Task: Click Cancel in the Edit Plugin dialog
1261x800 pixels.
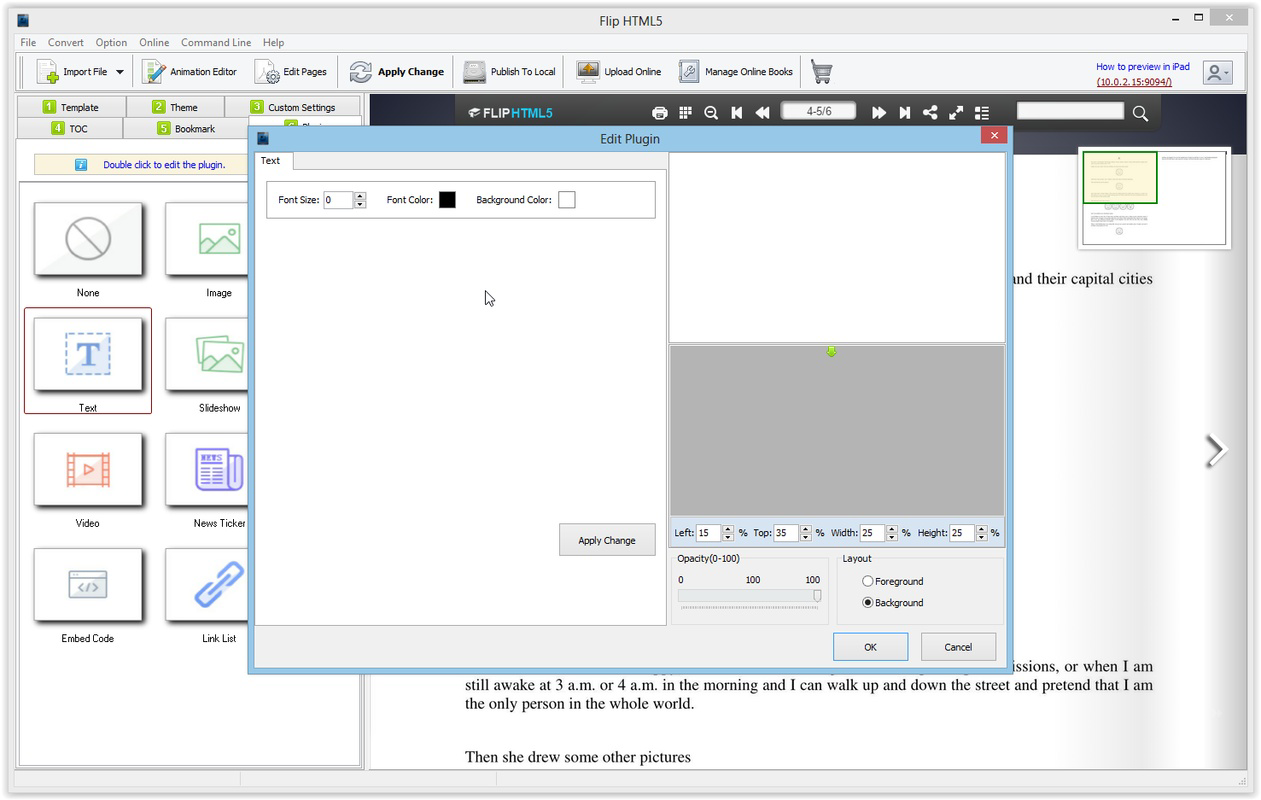Action: pyautogui.click(x=958, y=647)
